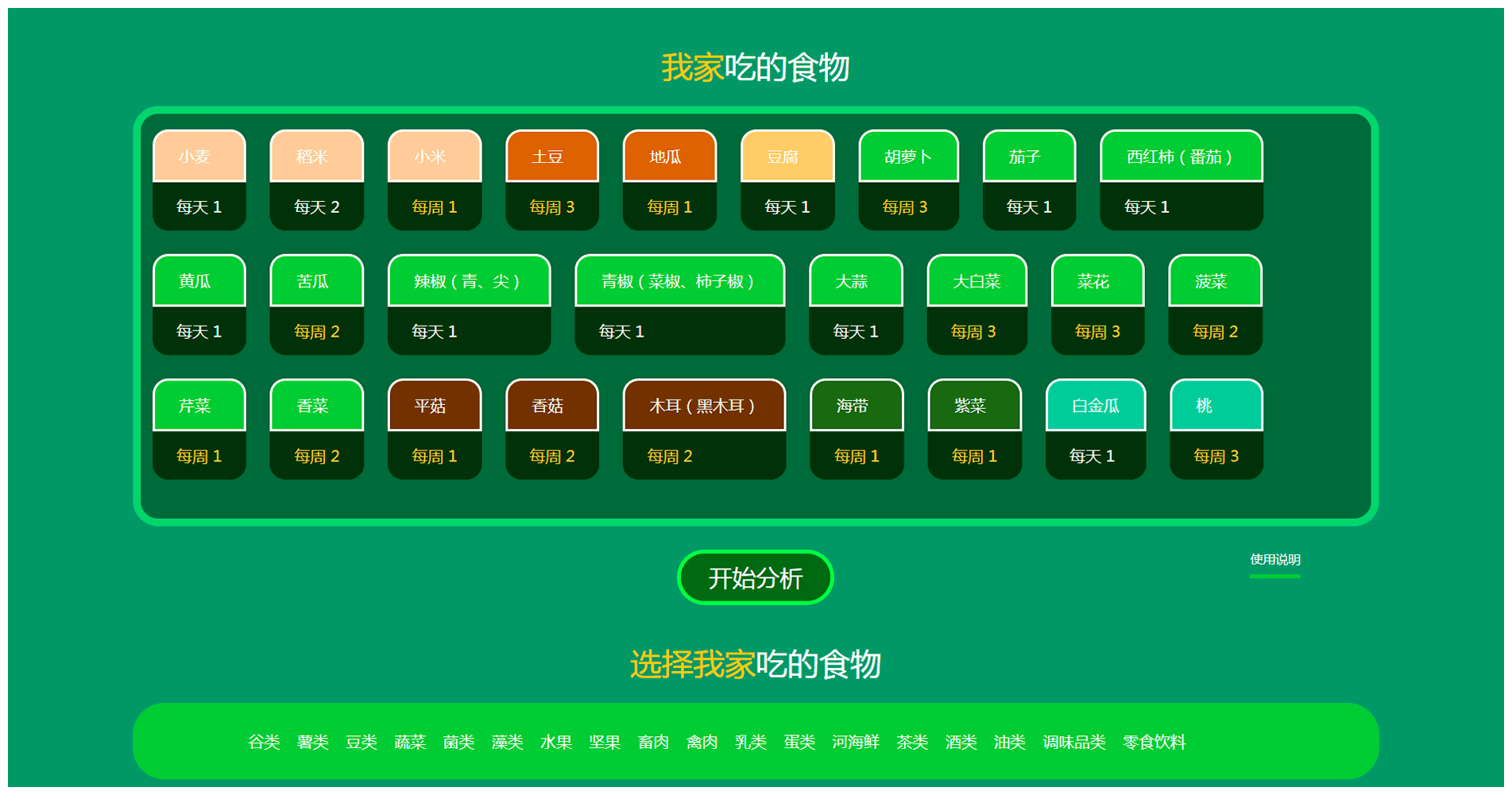Image resolution: width=1512 pixels, height=795 pixels.
Task: Click the 白金瓜 food card
Action: pyautogui.click(x=1095, y=406)
